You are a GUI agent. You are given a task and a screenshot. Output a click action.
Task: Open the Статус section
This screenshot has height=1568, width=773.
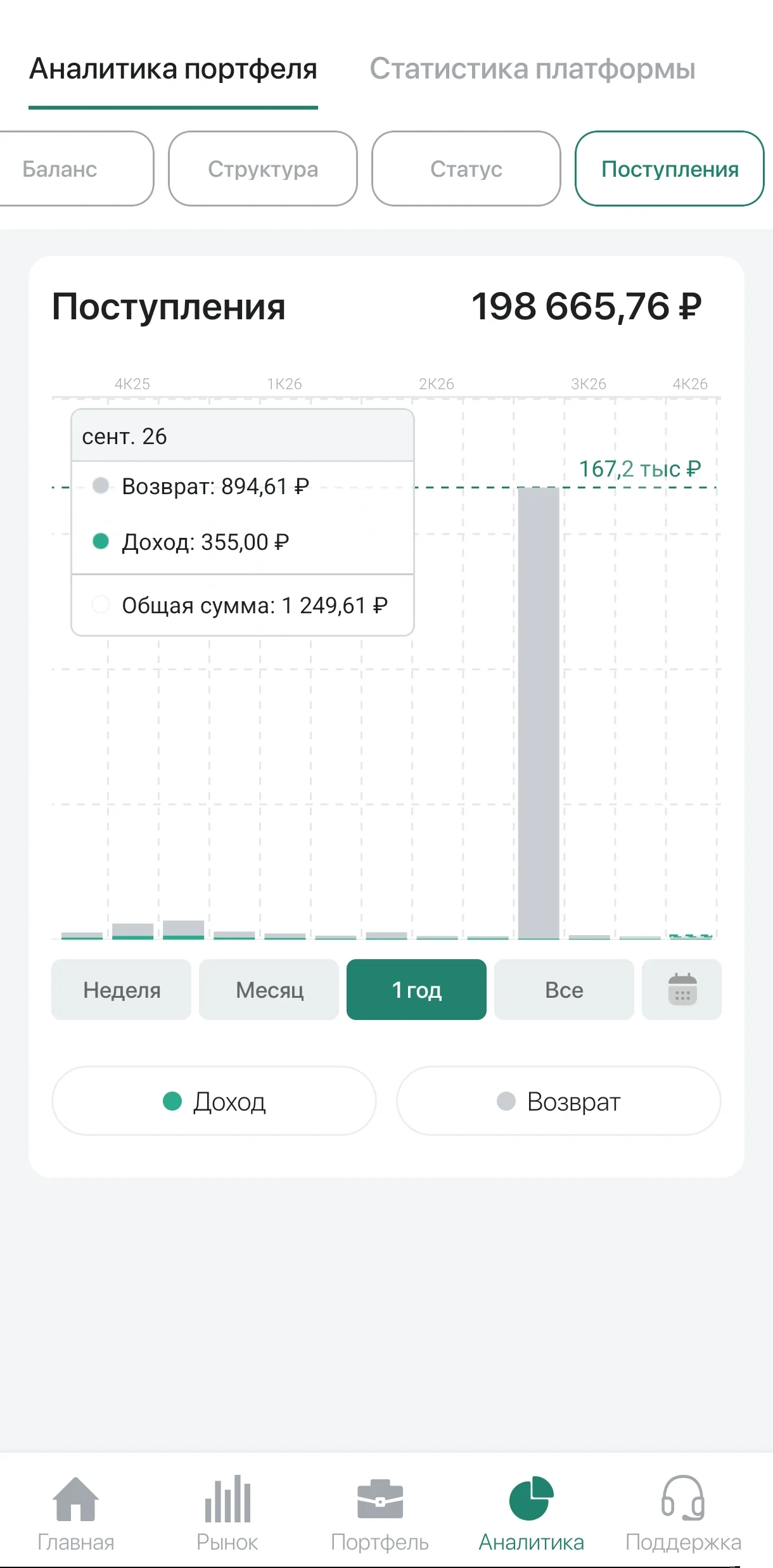coord(466,169)
